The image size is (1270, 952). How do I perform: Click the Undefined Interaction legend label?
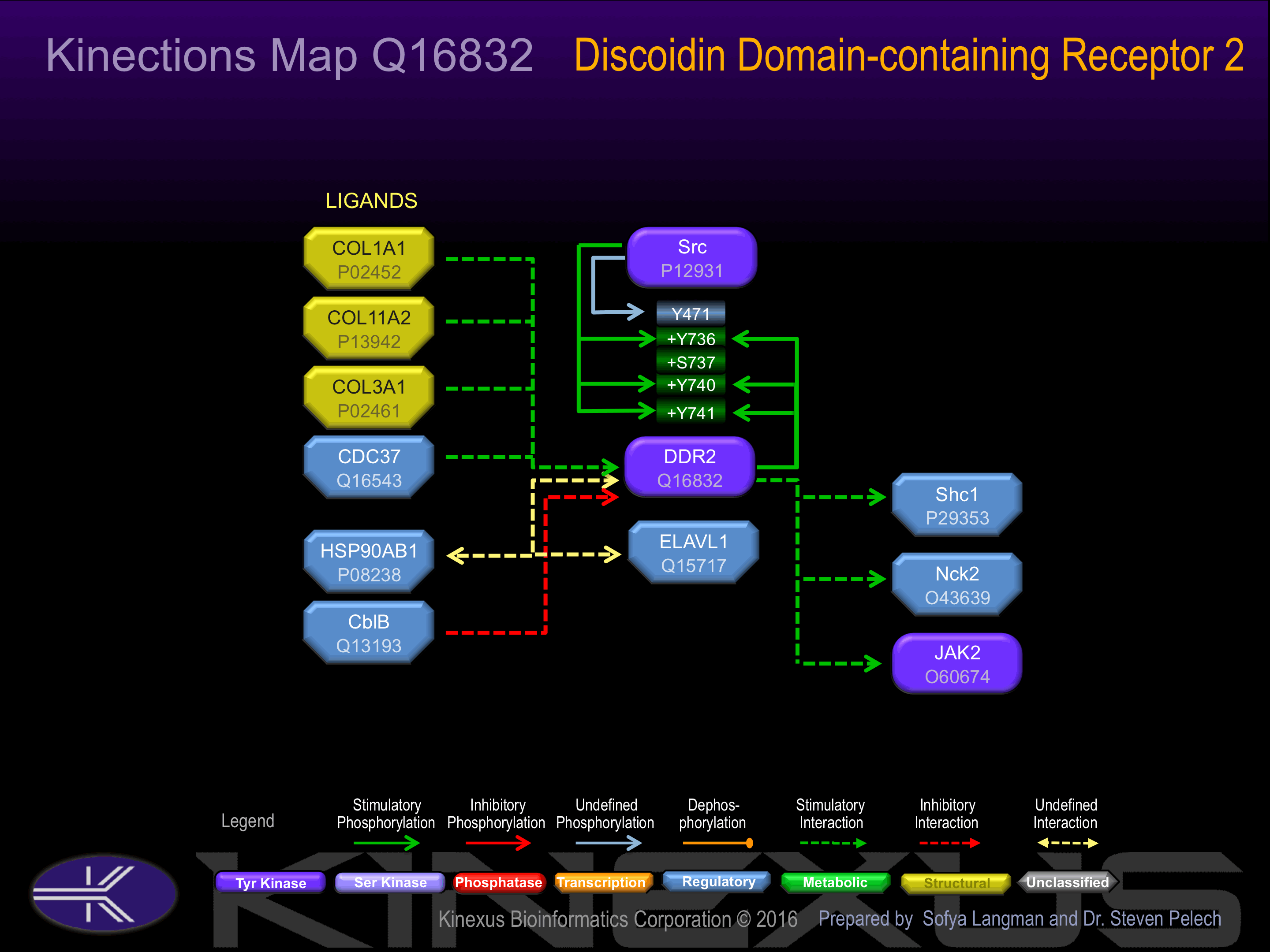(1065, 814)
